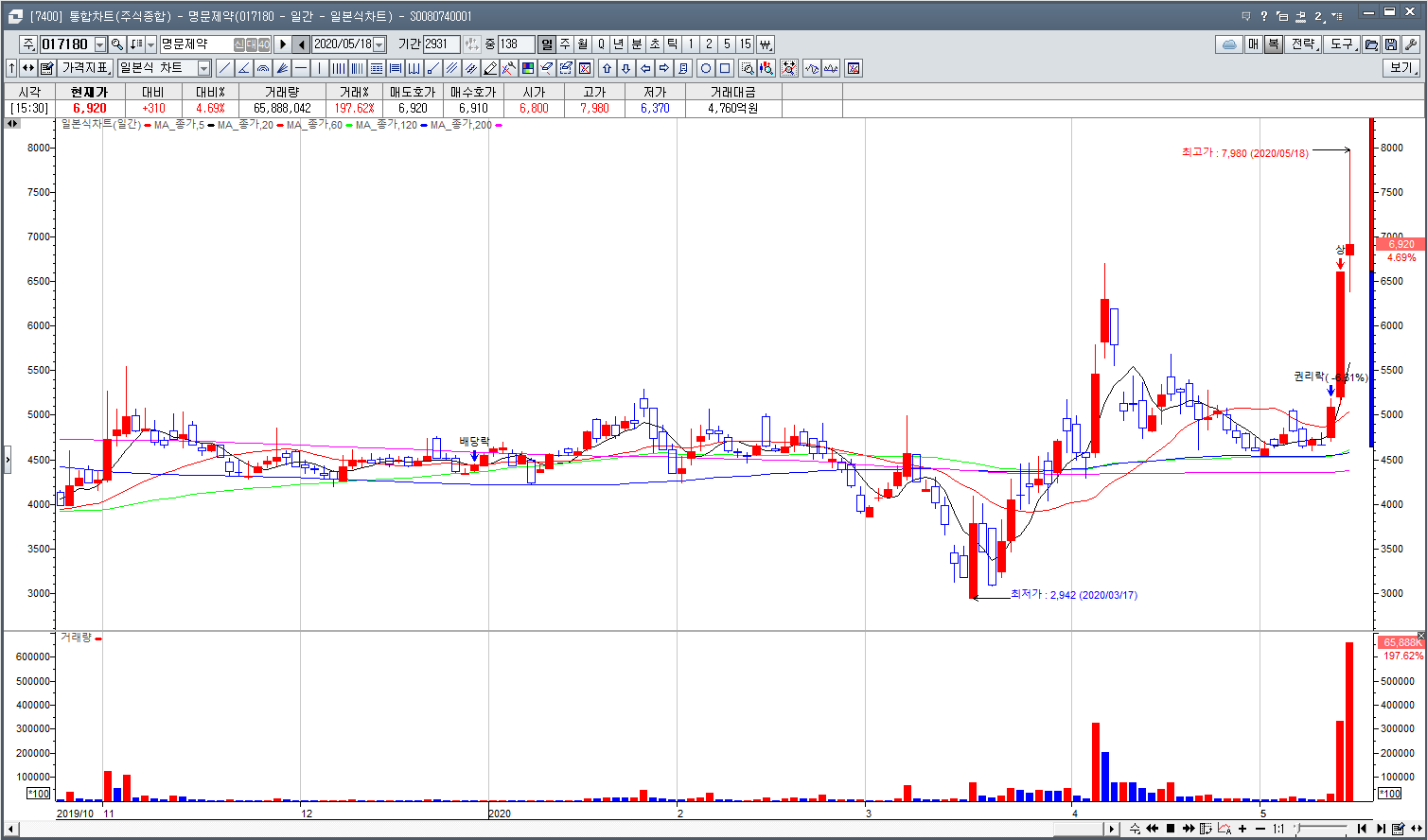Switch to yearly (년) period
Image resolution: width=1427 pixels, height=840 pixels.
[x=618, y=44]
